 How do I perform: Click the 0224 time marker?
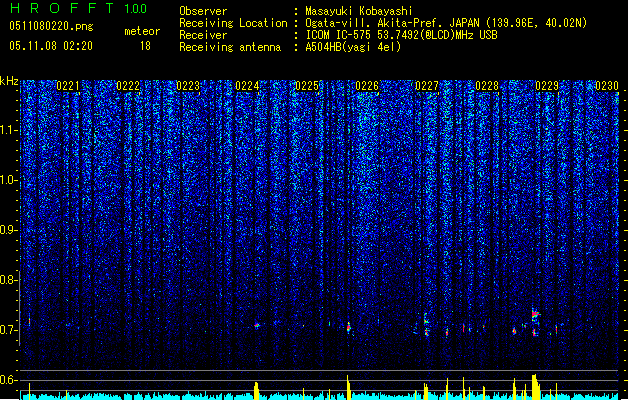[247, 86]
